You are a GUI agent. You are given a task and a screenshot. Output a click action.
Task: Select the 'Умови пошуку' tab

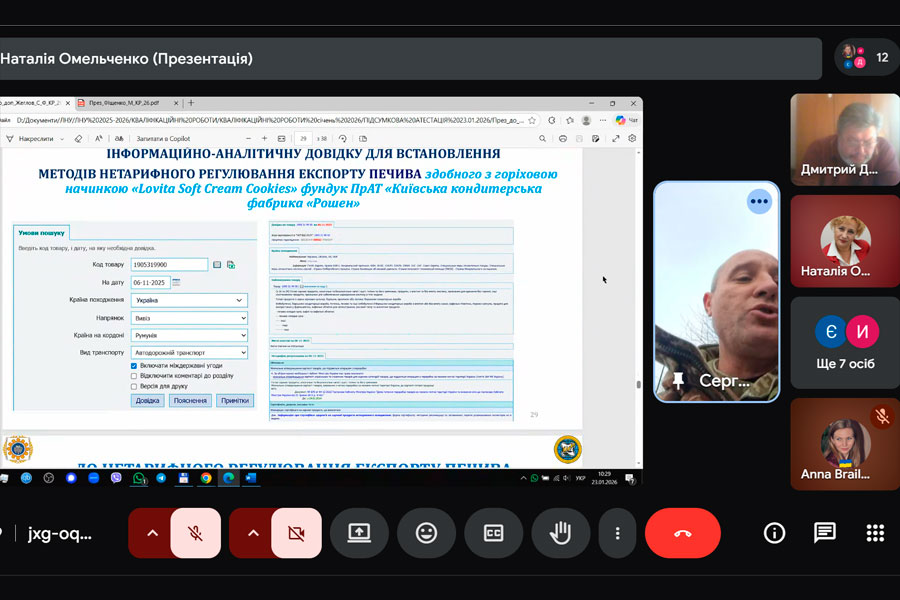[41, 233]
